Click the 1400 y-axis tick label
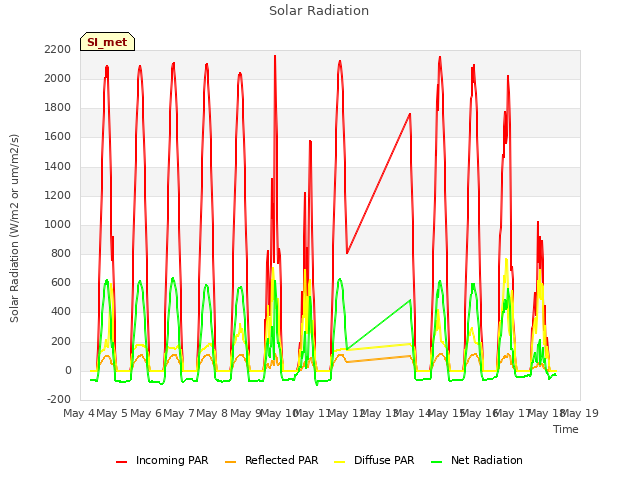Viewport: 640px width, 480px height. (58, 166)
